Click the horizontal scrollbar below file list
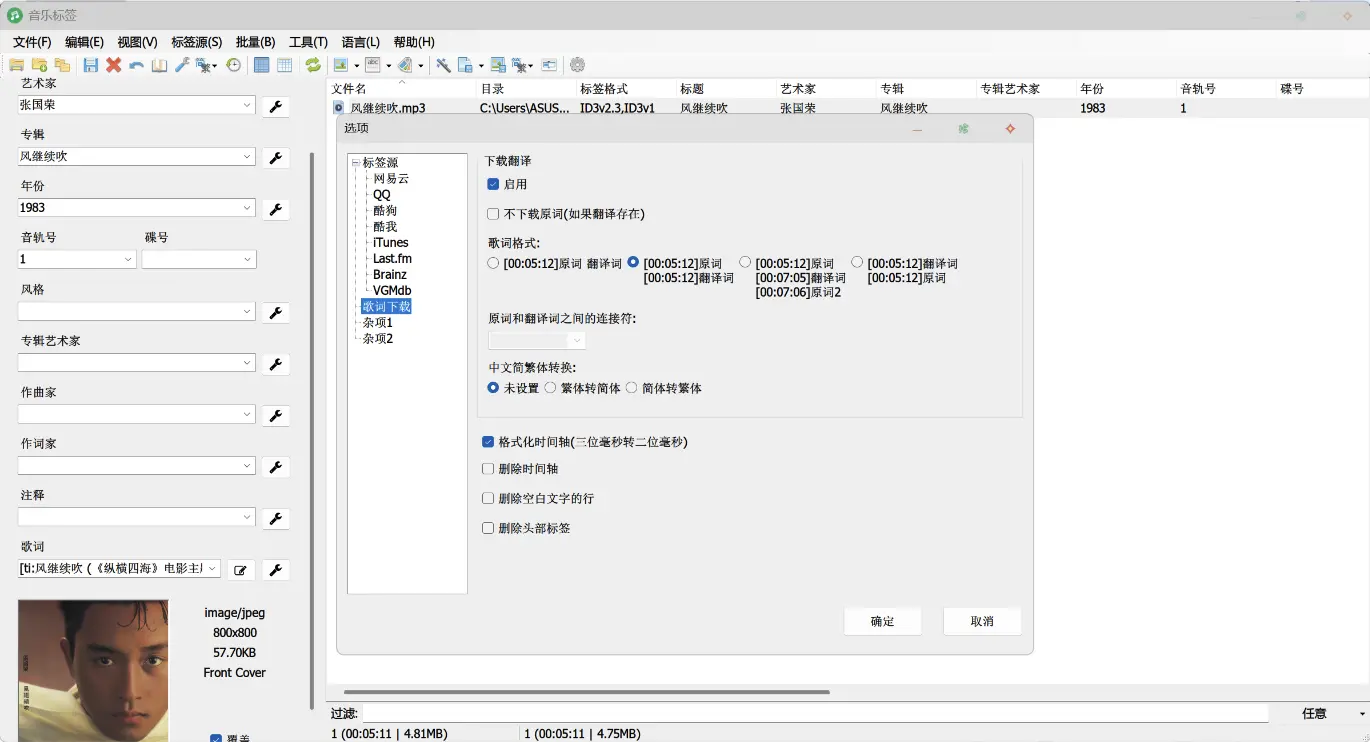1370x742 pixels. coord(586,692)
